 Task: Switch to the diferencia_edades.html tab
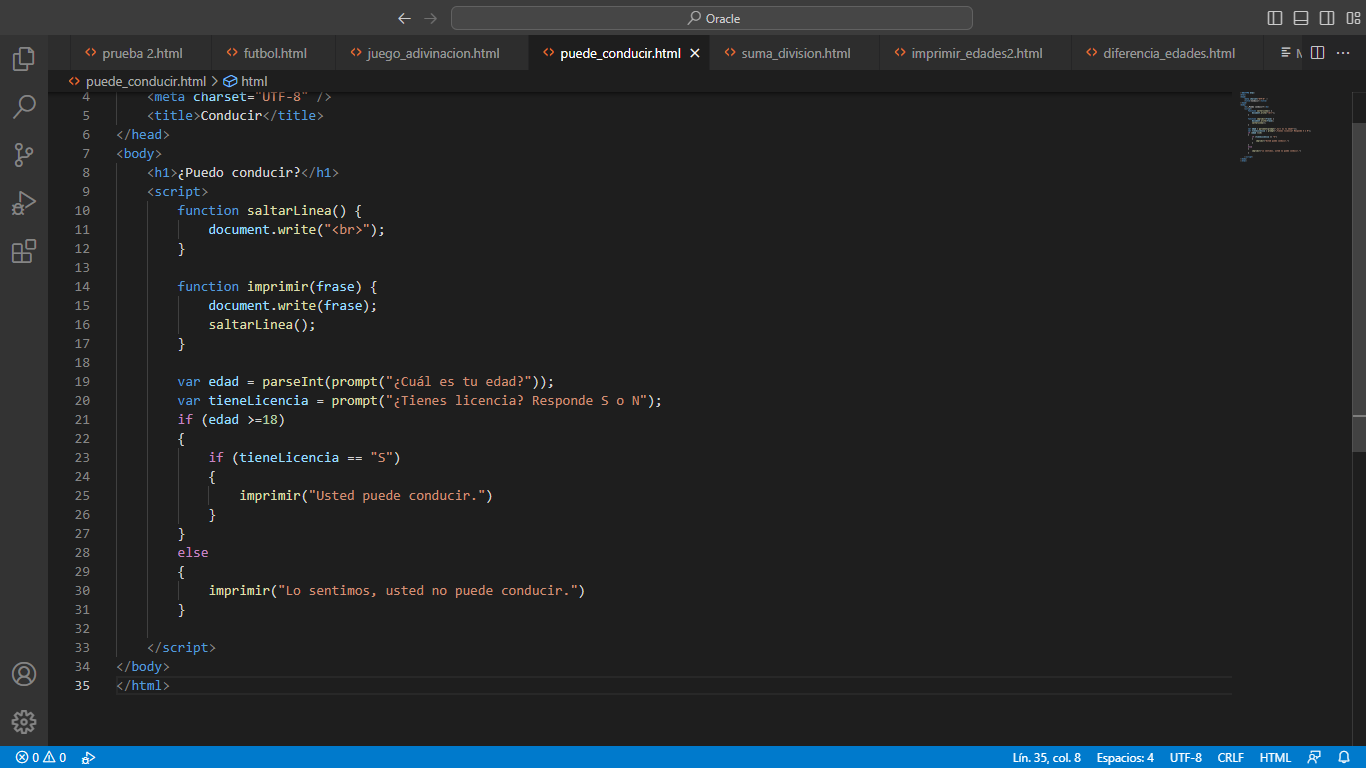[x=1168, y=53]
